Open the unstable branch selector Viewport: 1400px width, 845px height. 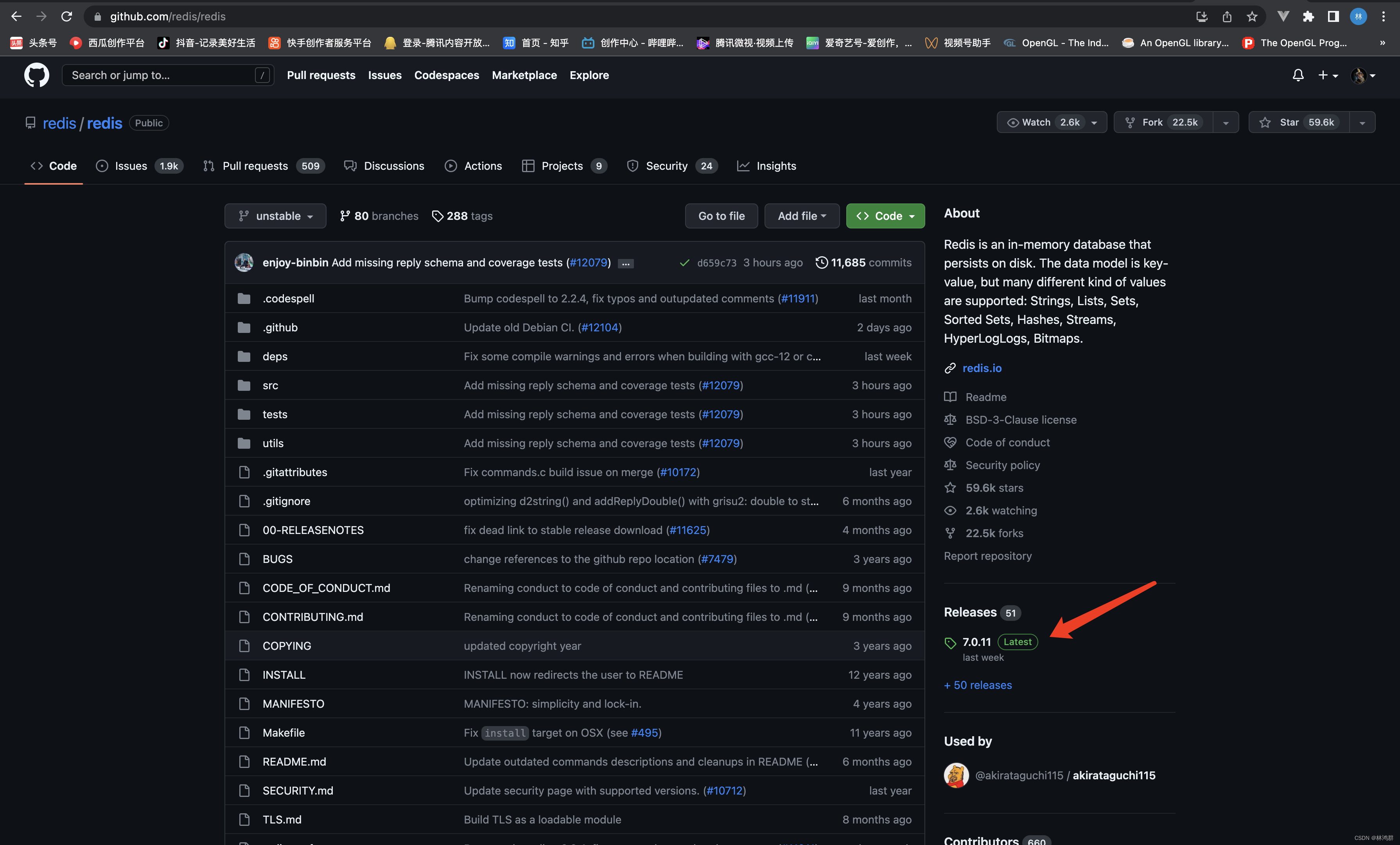[275, 216]
